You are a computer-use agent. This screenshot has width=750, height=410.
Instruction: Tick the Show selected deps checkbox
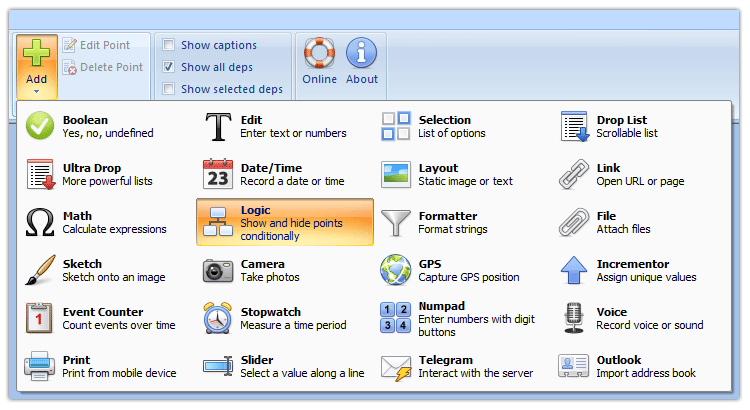(x=168, y=89)
